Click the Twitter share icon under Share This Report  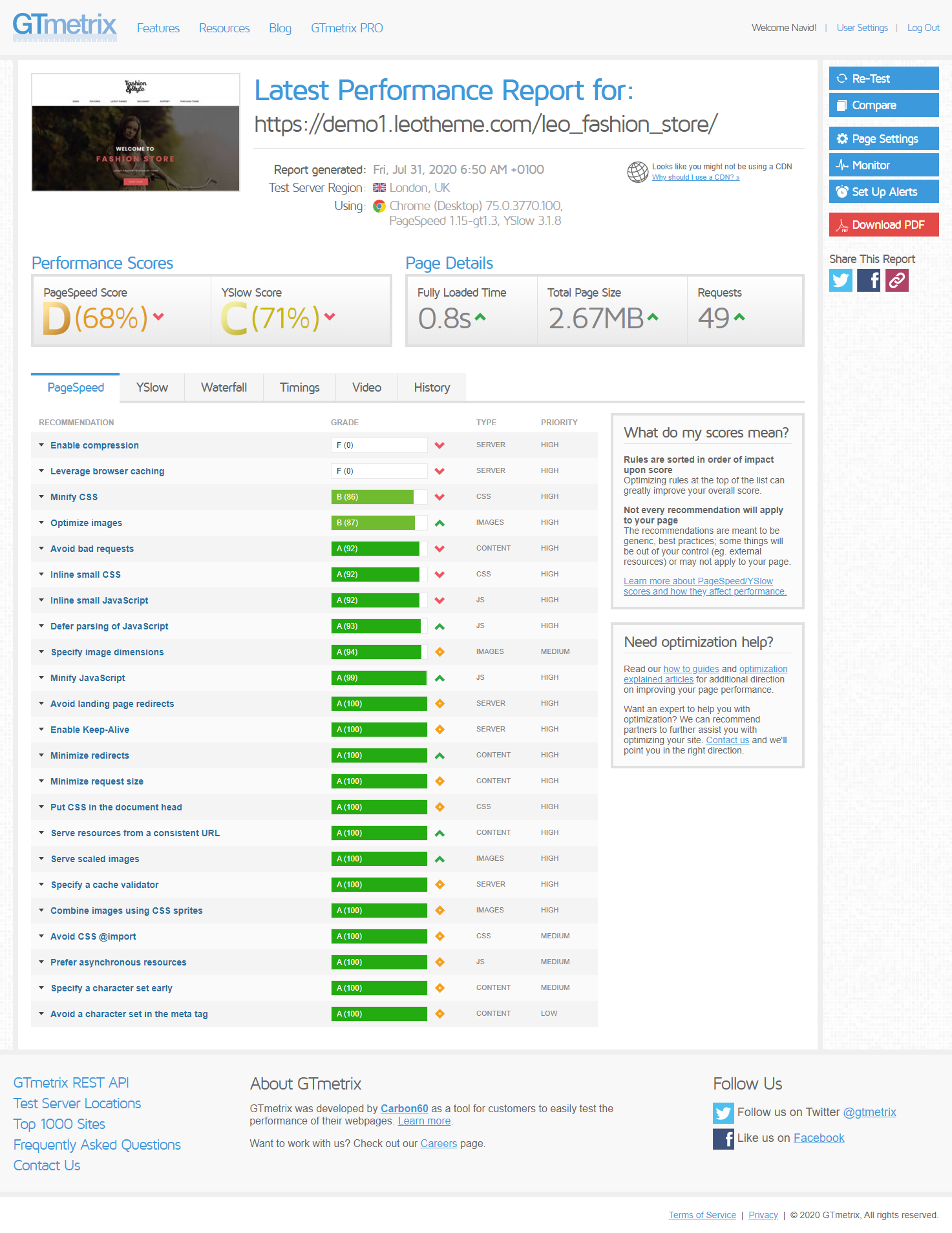click(x=841, y=280)
